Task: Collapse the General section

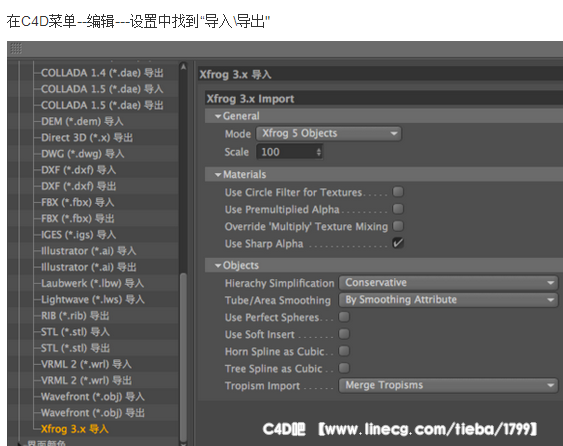Action: click(218, 116)
